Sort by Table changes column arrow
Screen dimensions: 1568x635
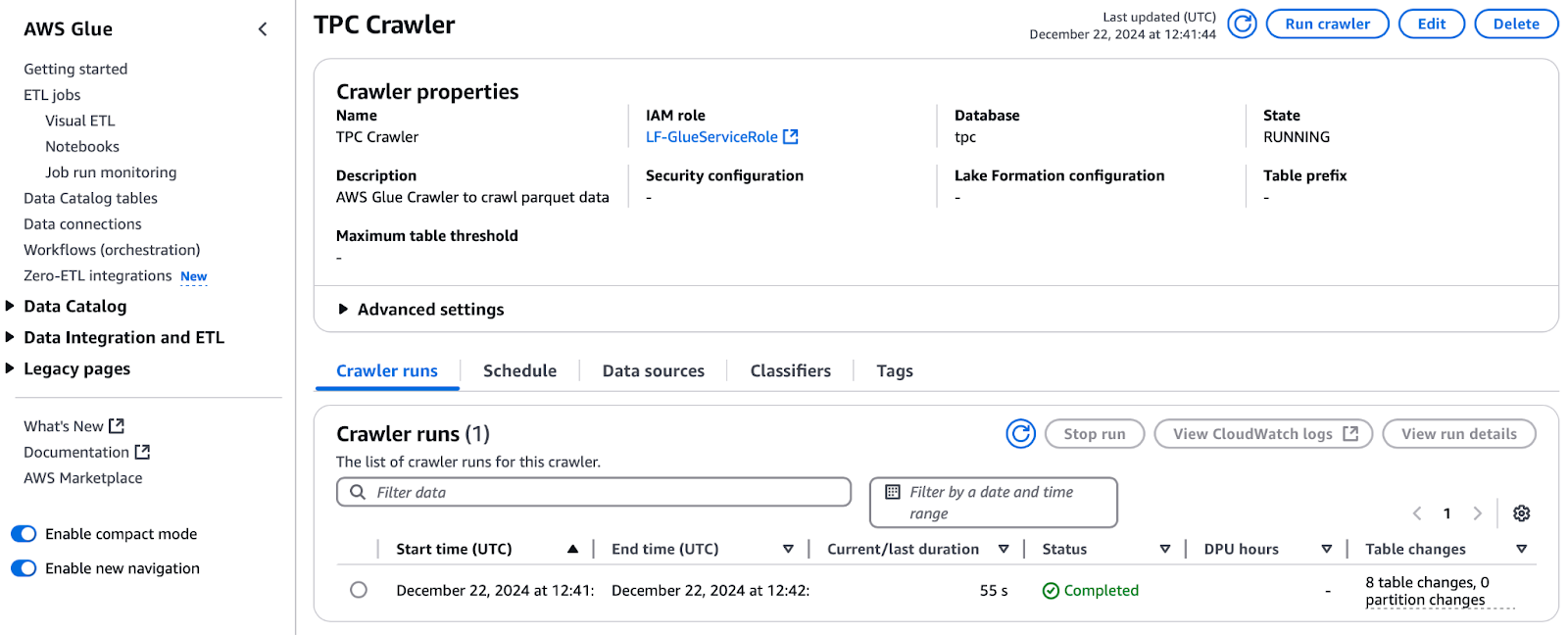pyautogui.click(x=1522, y=550)
